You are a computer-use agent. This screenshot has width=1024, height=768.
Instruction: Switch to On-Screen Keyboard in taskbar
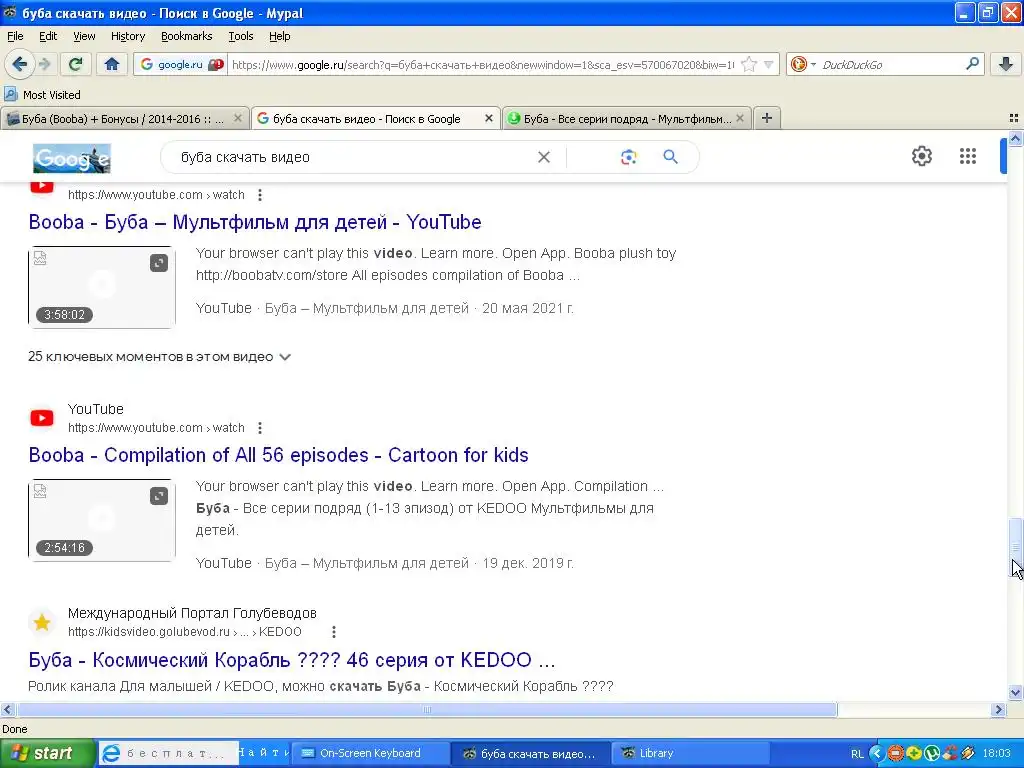point(369,753)
